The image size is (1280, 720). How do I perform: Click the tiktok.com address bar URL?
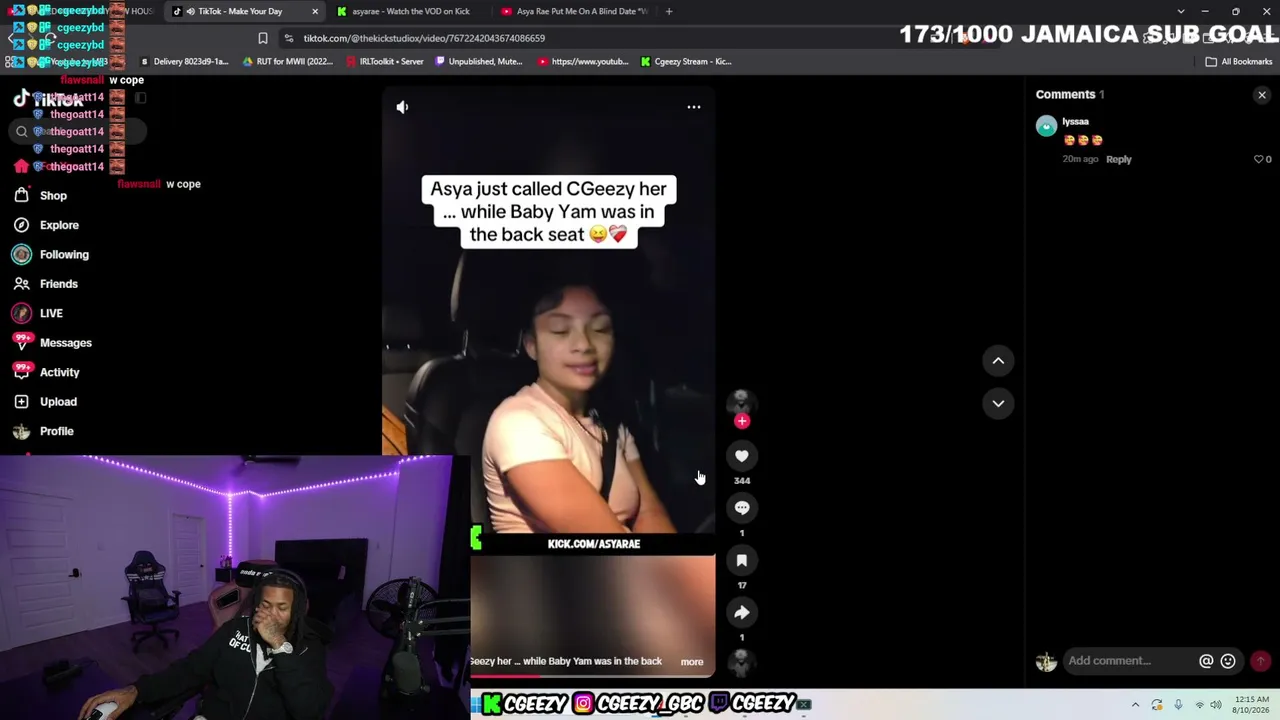424,38
